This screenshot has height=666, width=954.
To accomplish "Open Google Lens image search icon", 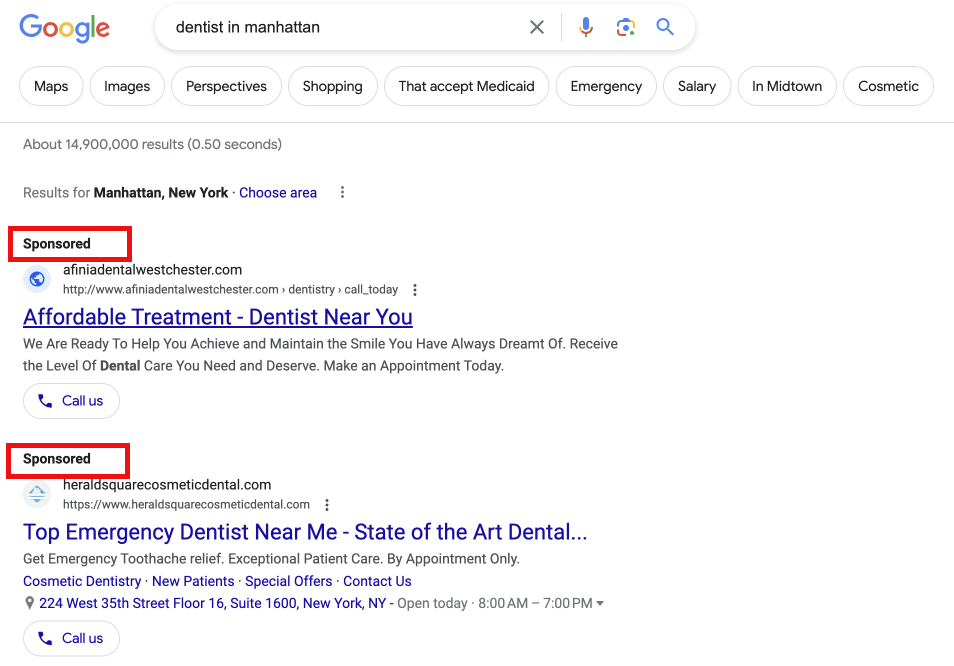I will tap(625, 27).
